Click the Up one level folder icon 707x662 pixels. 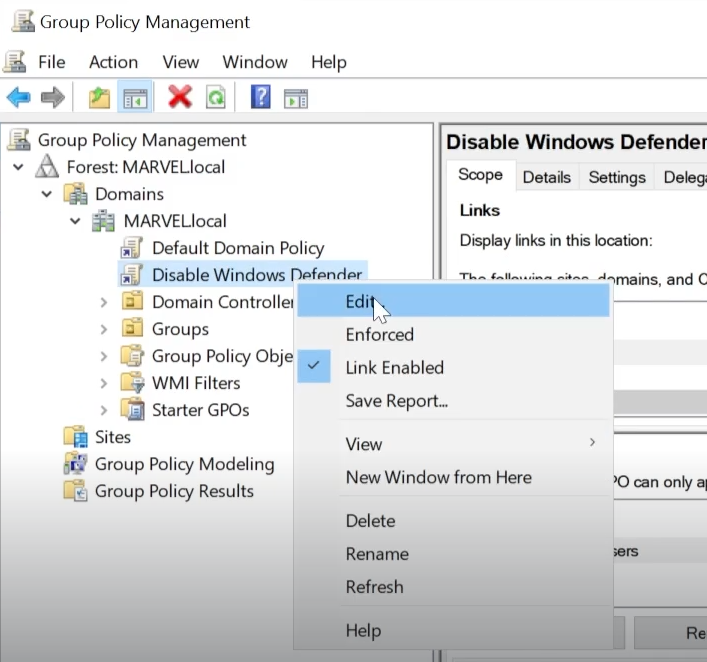pyautogui.click(x=99, y=97)
